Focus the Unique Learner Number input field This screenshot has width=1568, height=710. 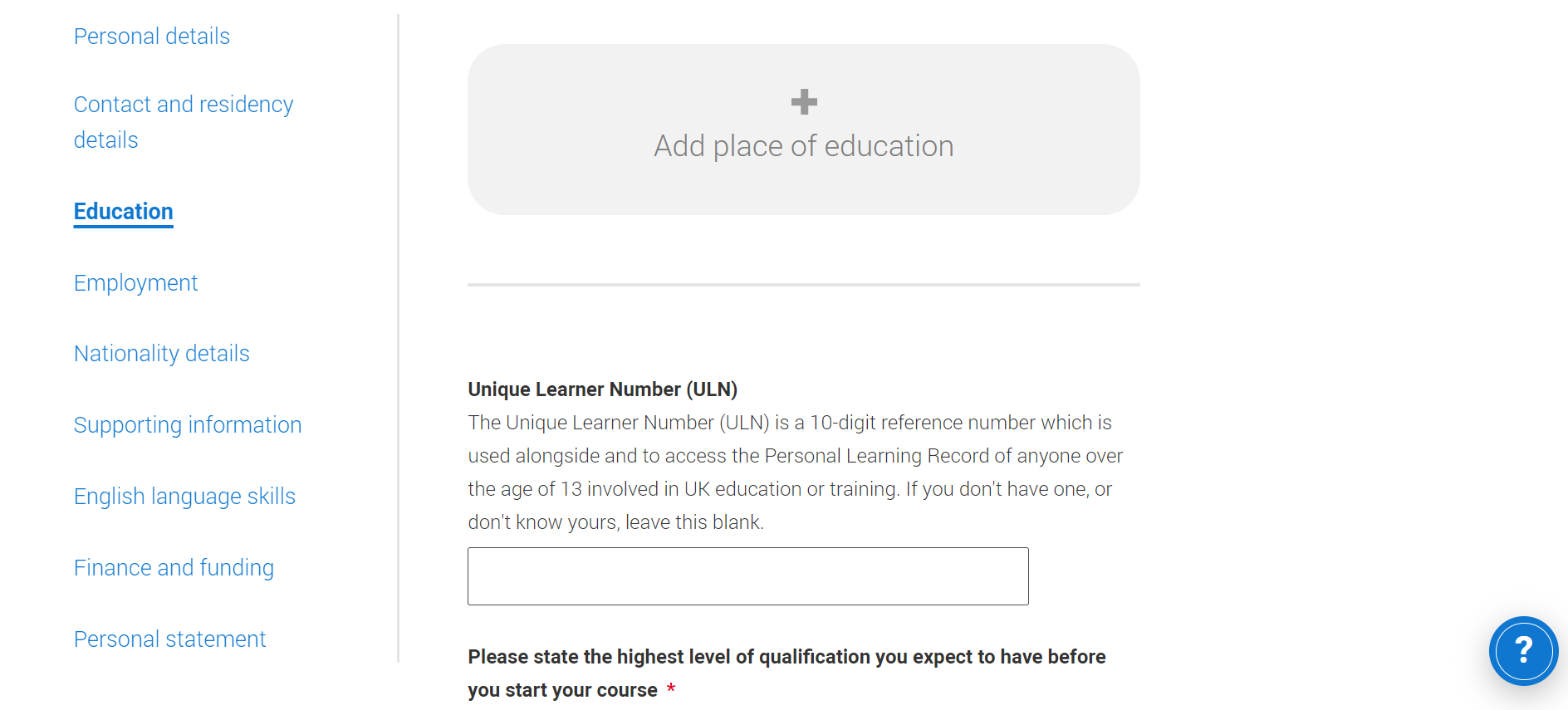point(747,576)
